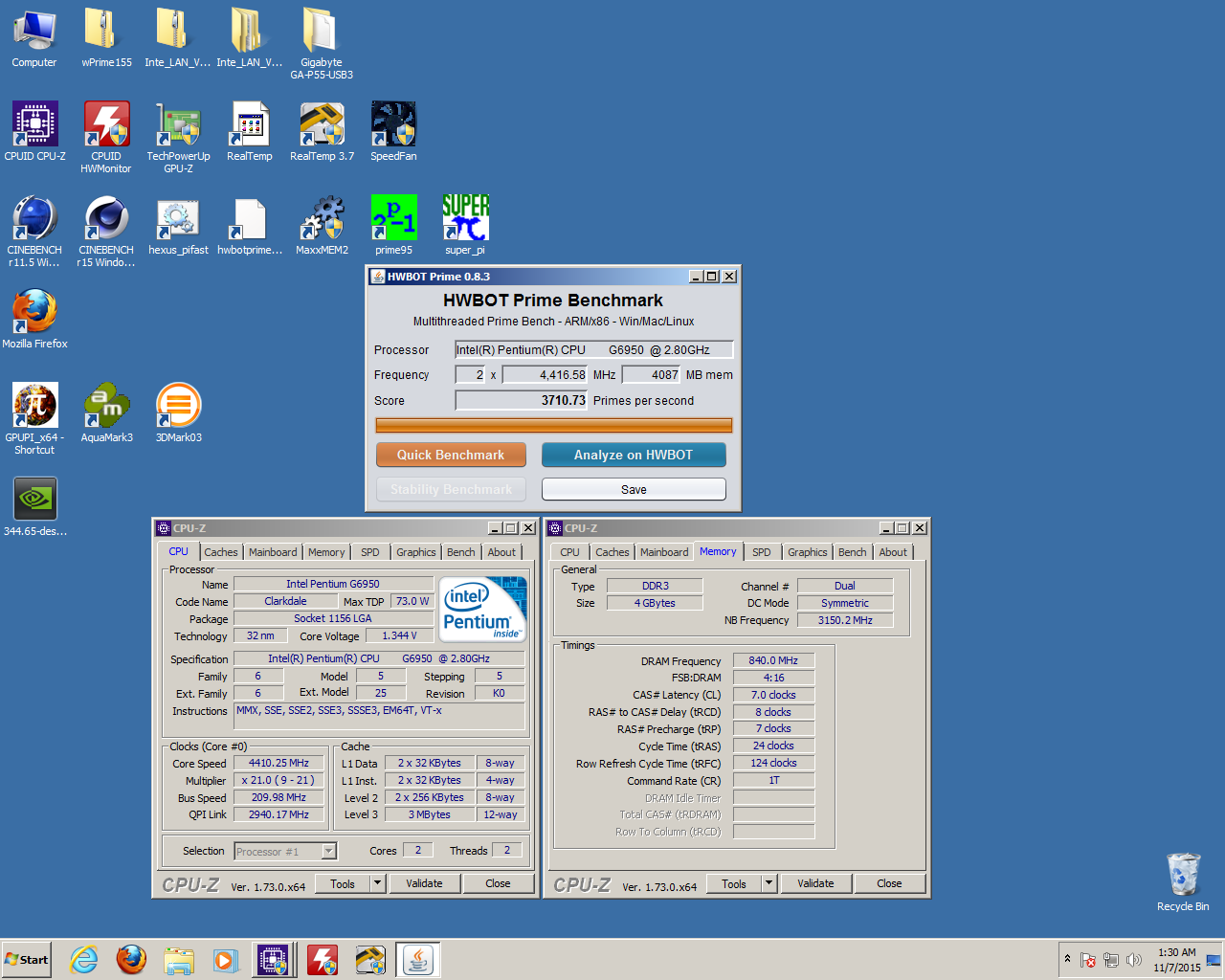Launch TechPowerUp GPU-Z shortcut
This screenshot has height=980, width=1225.
(x=178, y=138)
